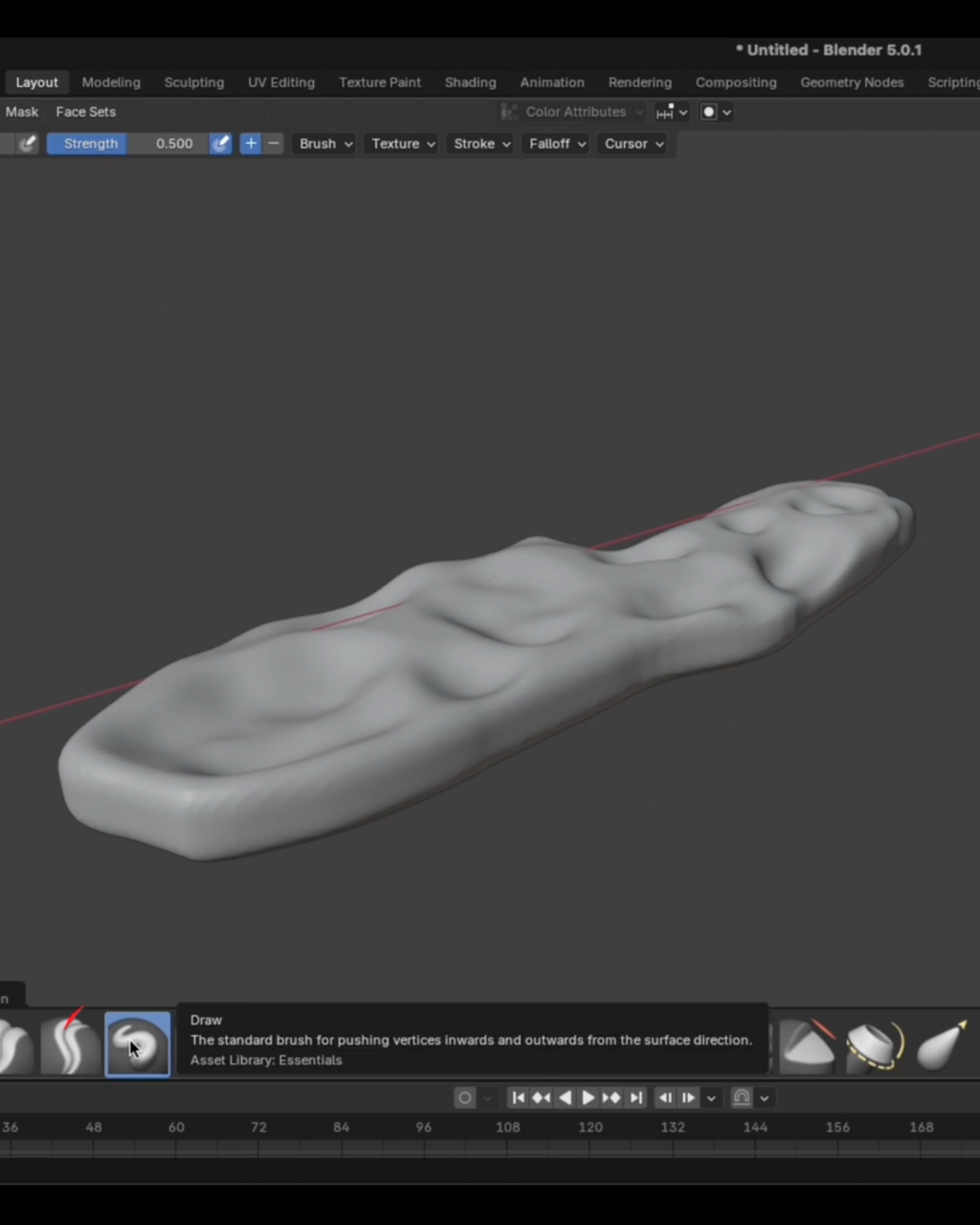Switch to the Sculpting workspace tab
Image resolution: width=980 pixels, height=1225 pixels.
pos(194,82)
